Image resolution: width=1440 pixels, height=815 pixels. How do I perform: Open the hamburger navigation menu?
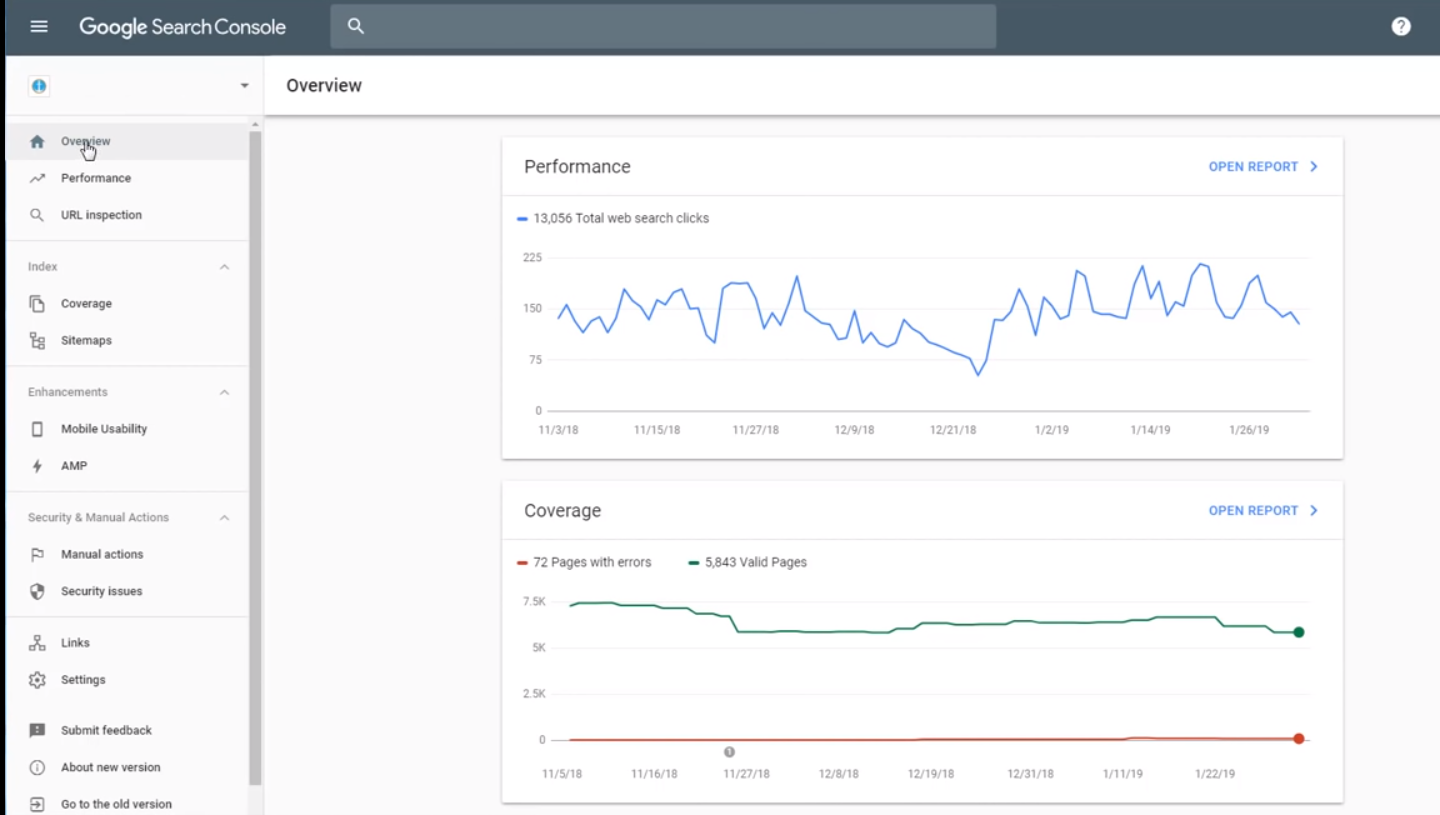point(39,27)
